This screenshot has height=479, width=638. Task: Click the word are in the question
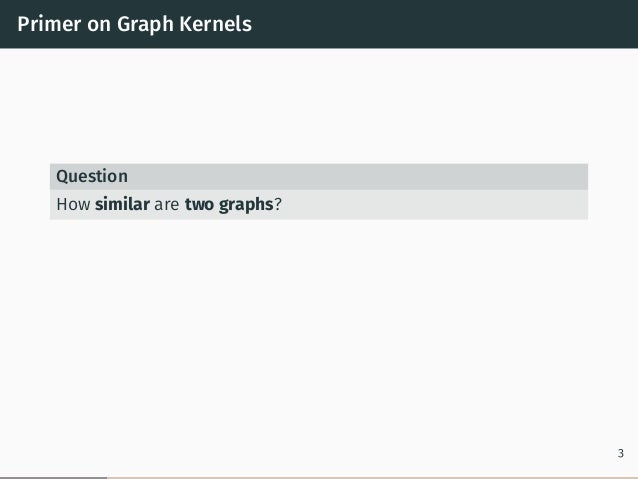pos(166,205)
